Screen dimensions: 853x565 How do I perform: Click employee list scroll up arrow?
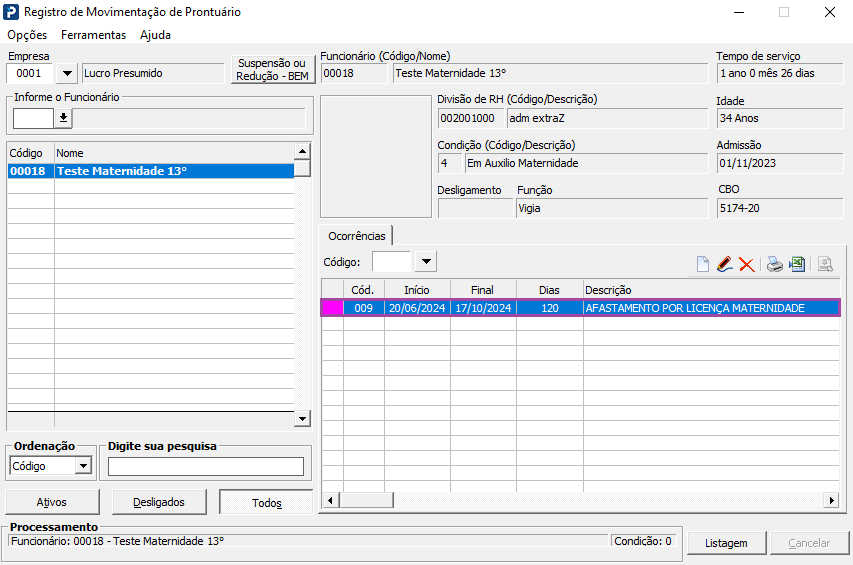click(302, 151)
